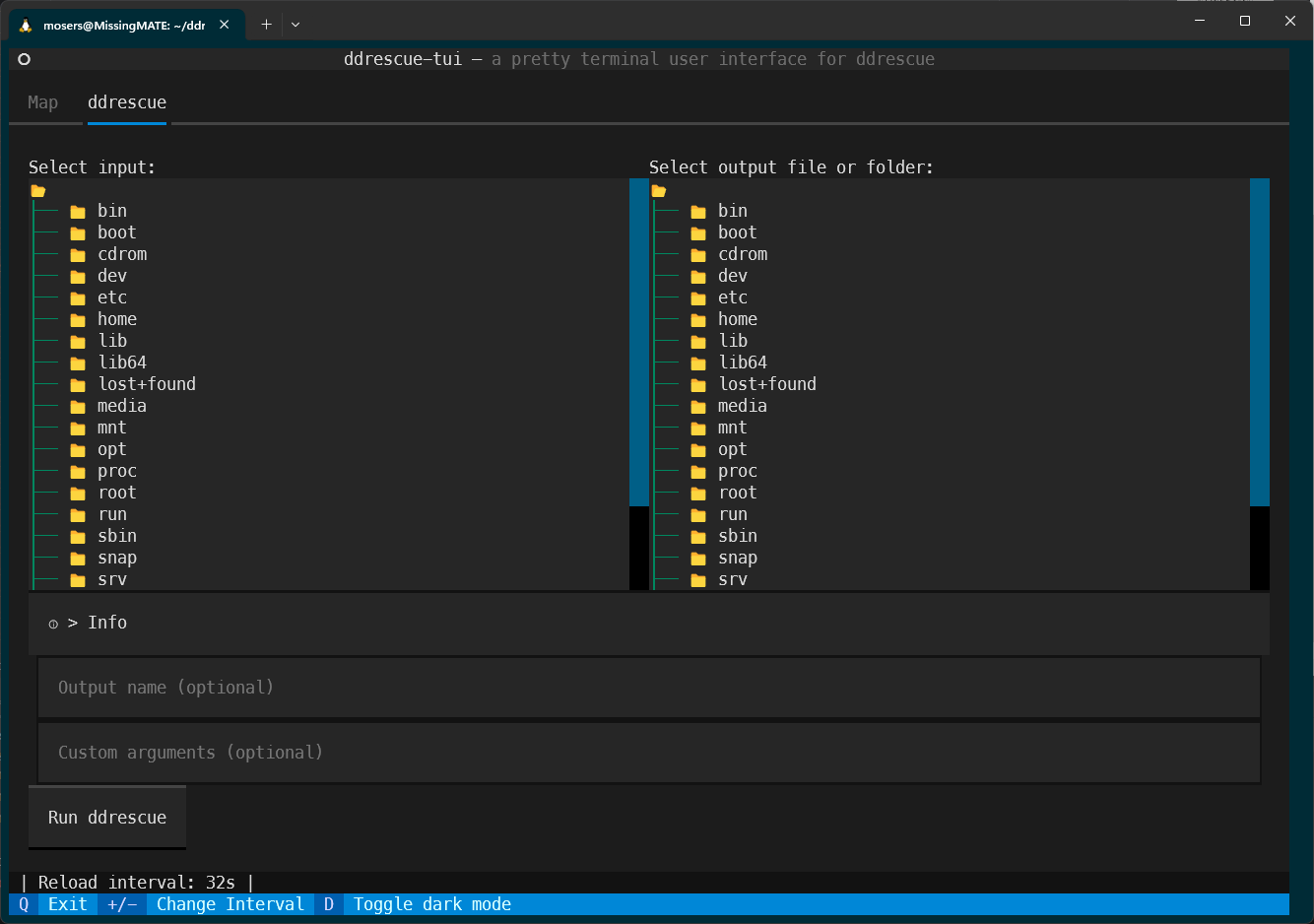Click Q Exit in the footer
The image size is (1314, 924).
(53, 904)
